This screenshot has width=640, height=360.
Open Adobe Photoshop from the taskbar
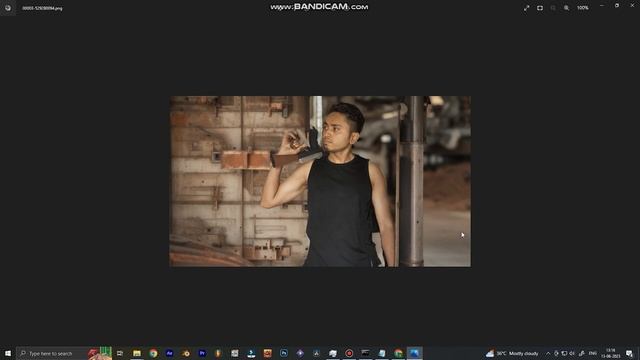[x=284, y=353]
